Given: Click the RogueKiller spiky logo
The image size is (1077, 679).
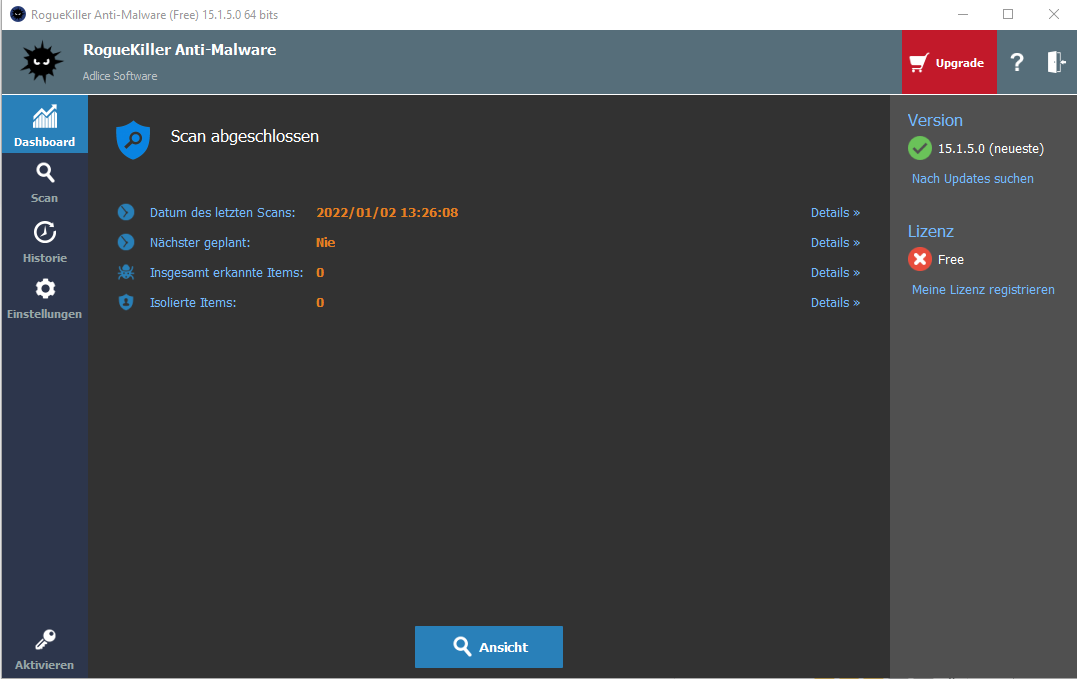Looking at the screenshot, I should pyautogui.click(x=42, y=62).
